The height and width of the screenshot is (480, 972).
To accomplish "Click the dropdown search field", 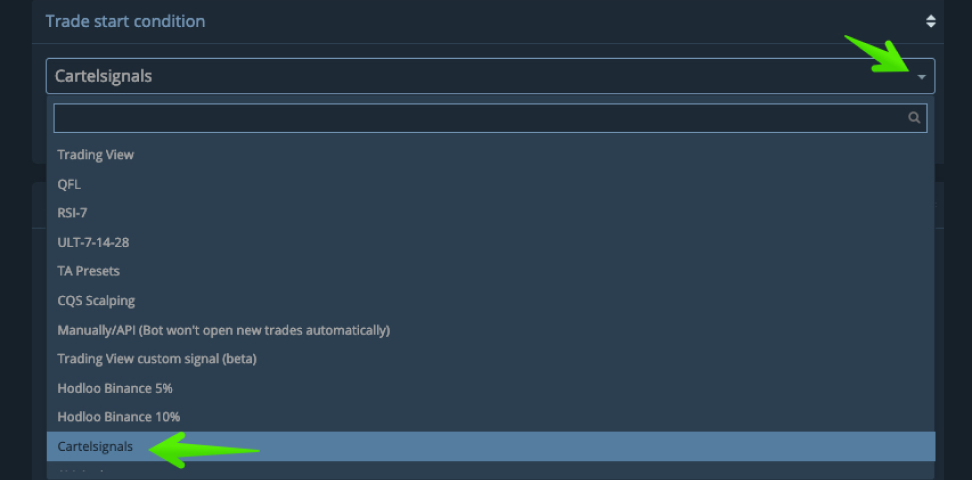I will pyautogui.click(x=490, y=118).
